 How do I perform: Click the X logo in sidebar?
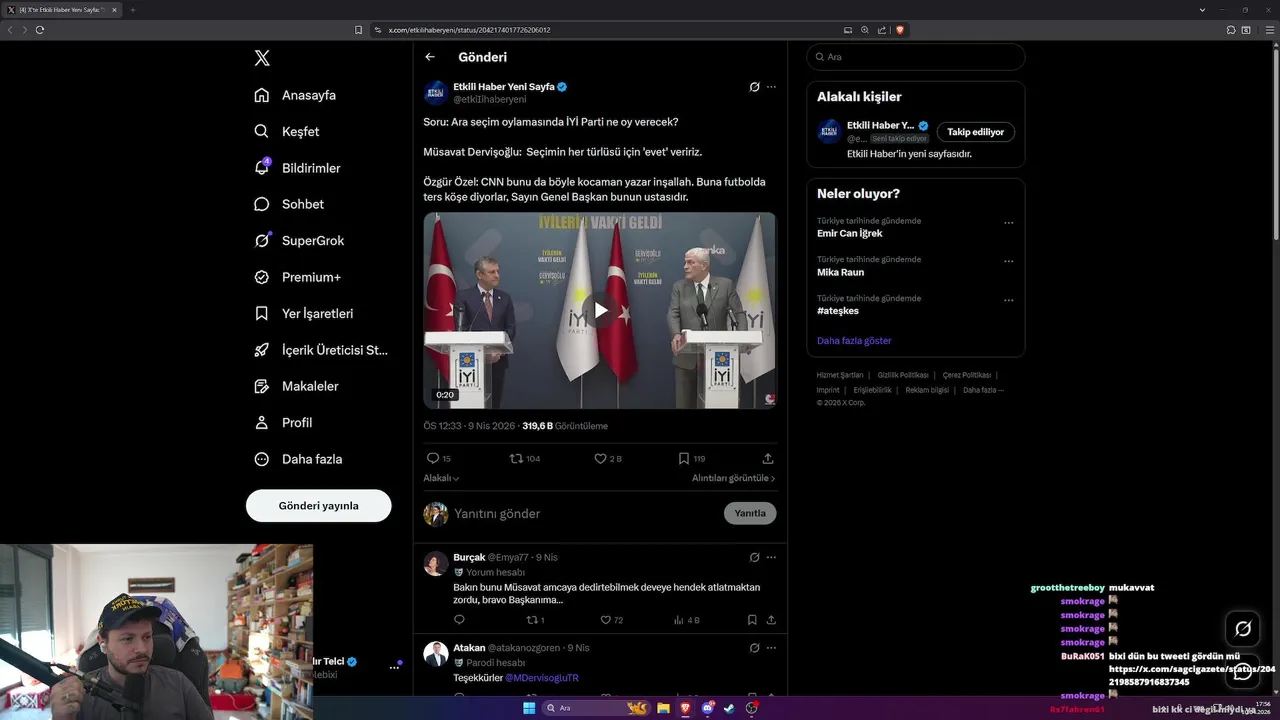(262, 58)
